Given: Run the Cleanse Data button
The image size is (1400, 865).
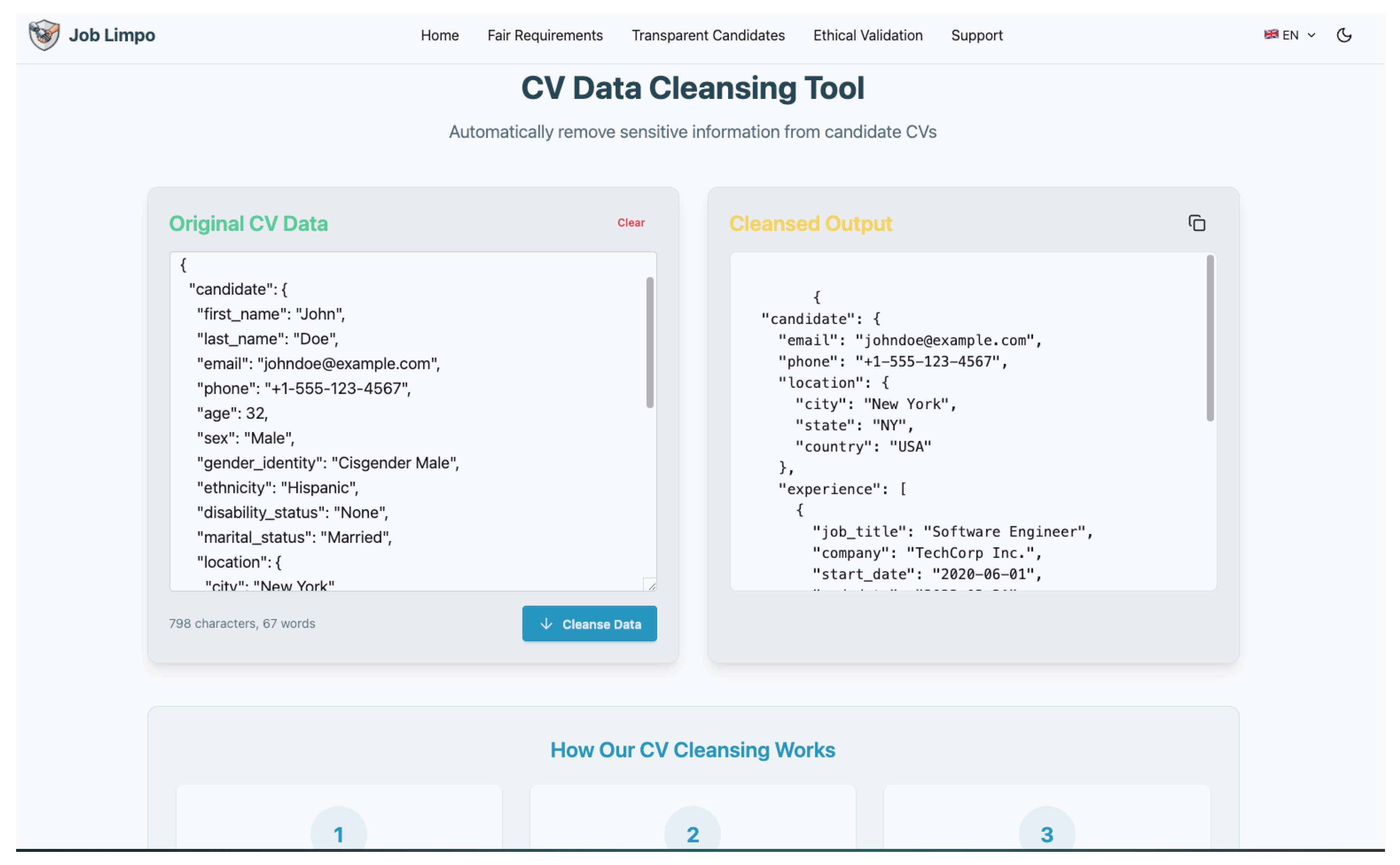Looking at the screenshot, I should [589, 623].
